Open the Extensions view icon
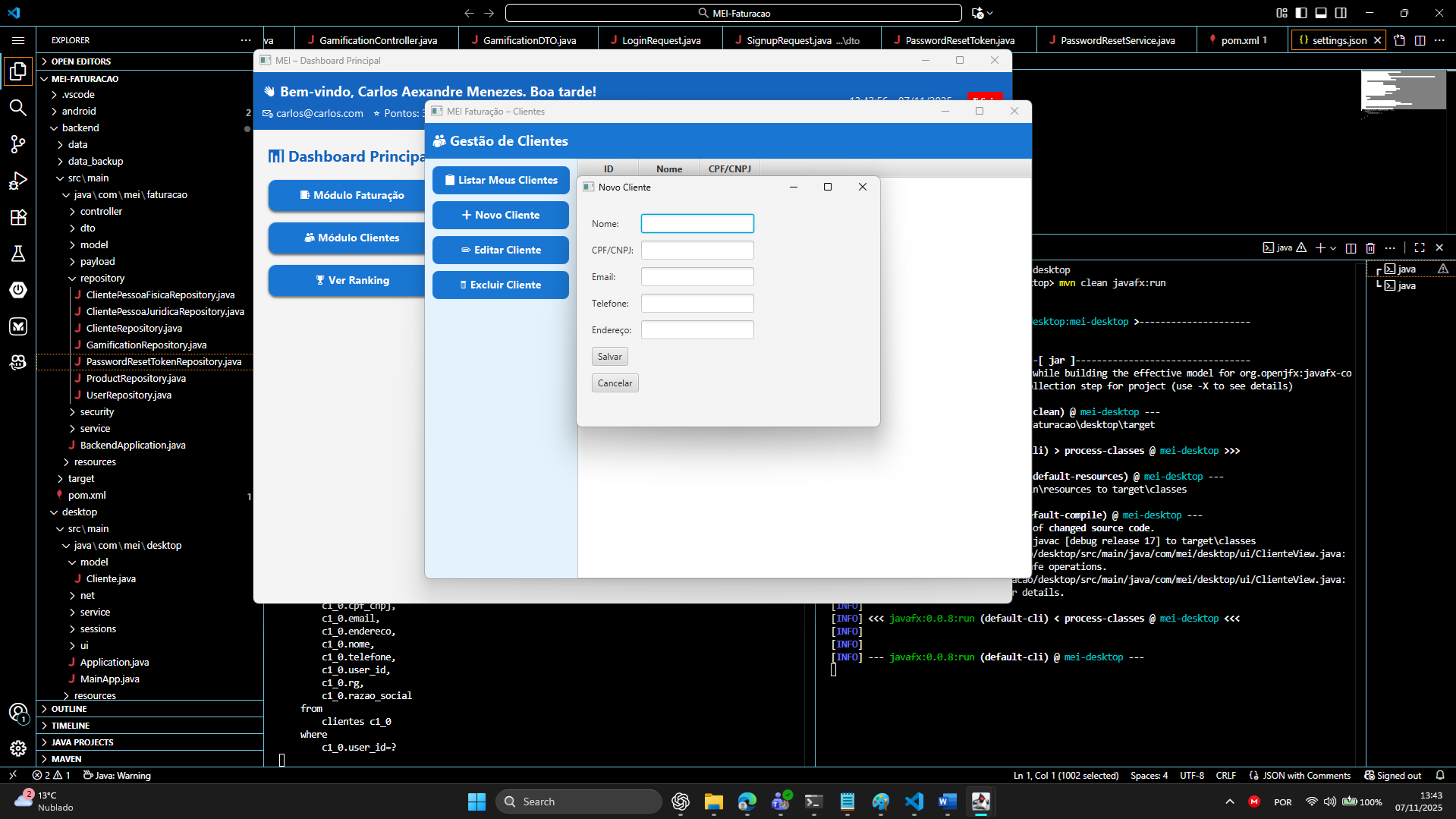 18,217
